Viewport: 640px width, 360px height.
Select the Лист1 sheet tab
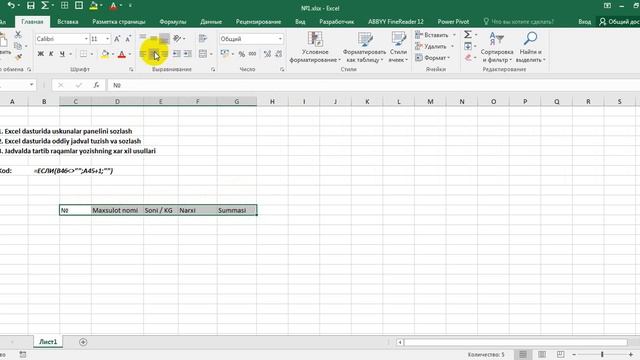tap(48, 342)
